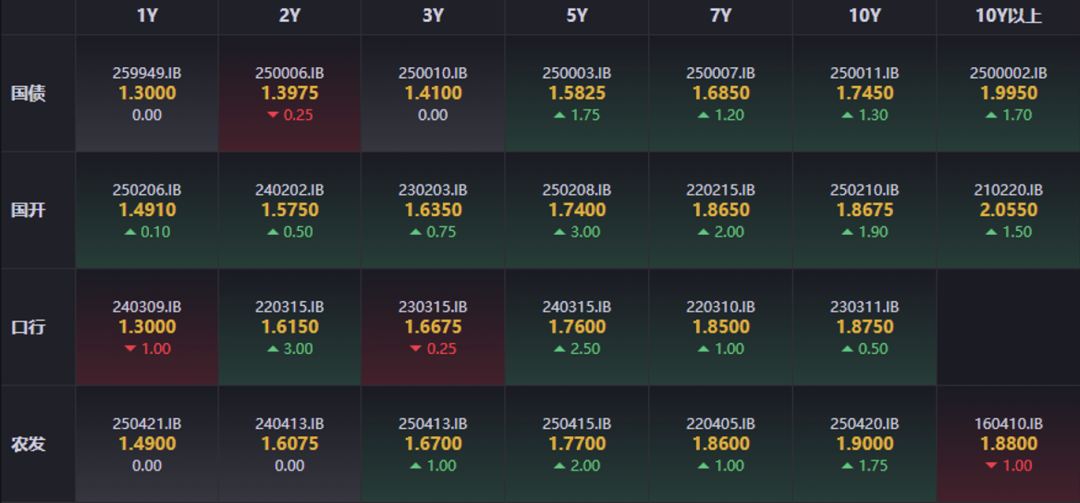Click the red down arrow under 160410.IB
1080x503 pixels.
click(991, 466)
